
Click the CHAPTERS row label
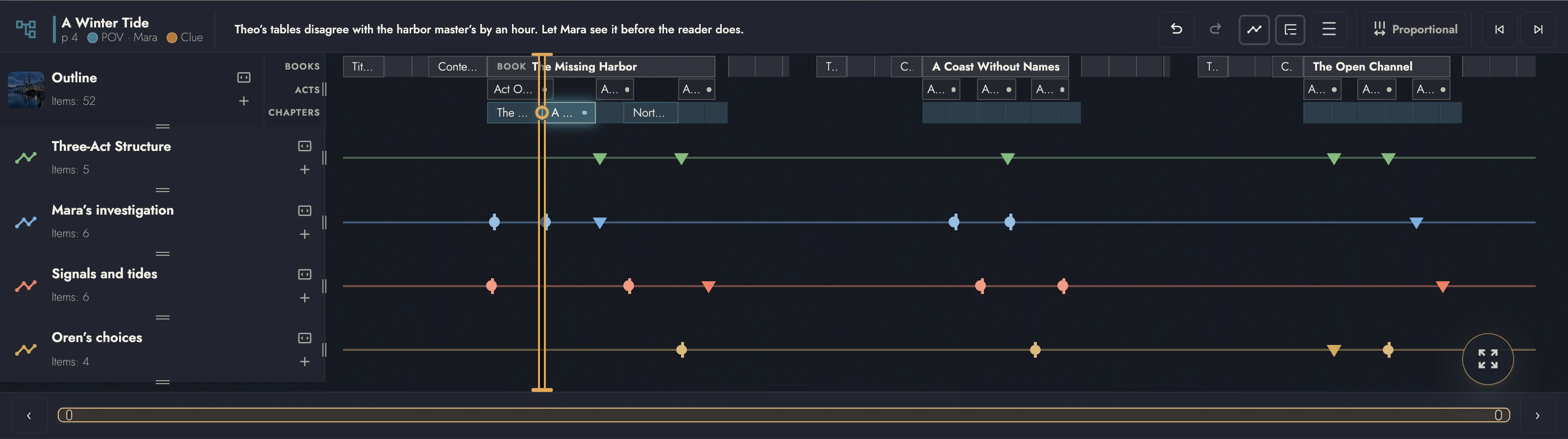(x=294, y=113)
